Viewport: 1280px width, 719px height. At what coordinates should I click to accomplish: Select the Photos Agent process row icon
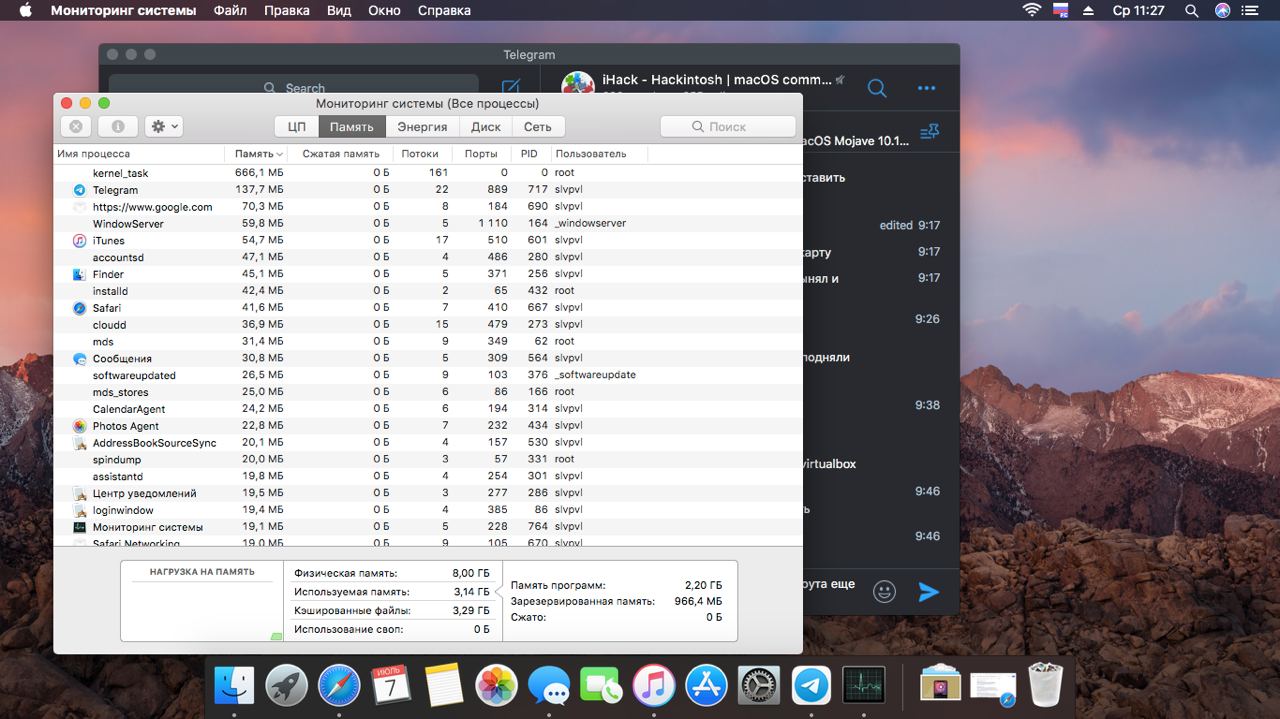[x=80, y=426]
